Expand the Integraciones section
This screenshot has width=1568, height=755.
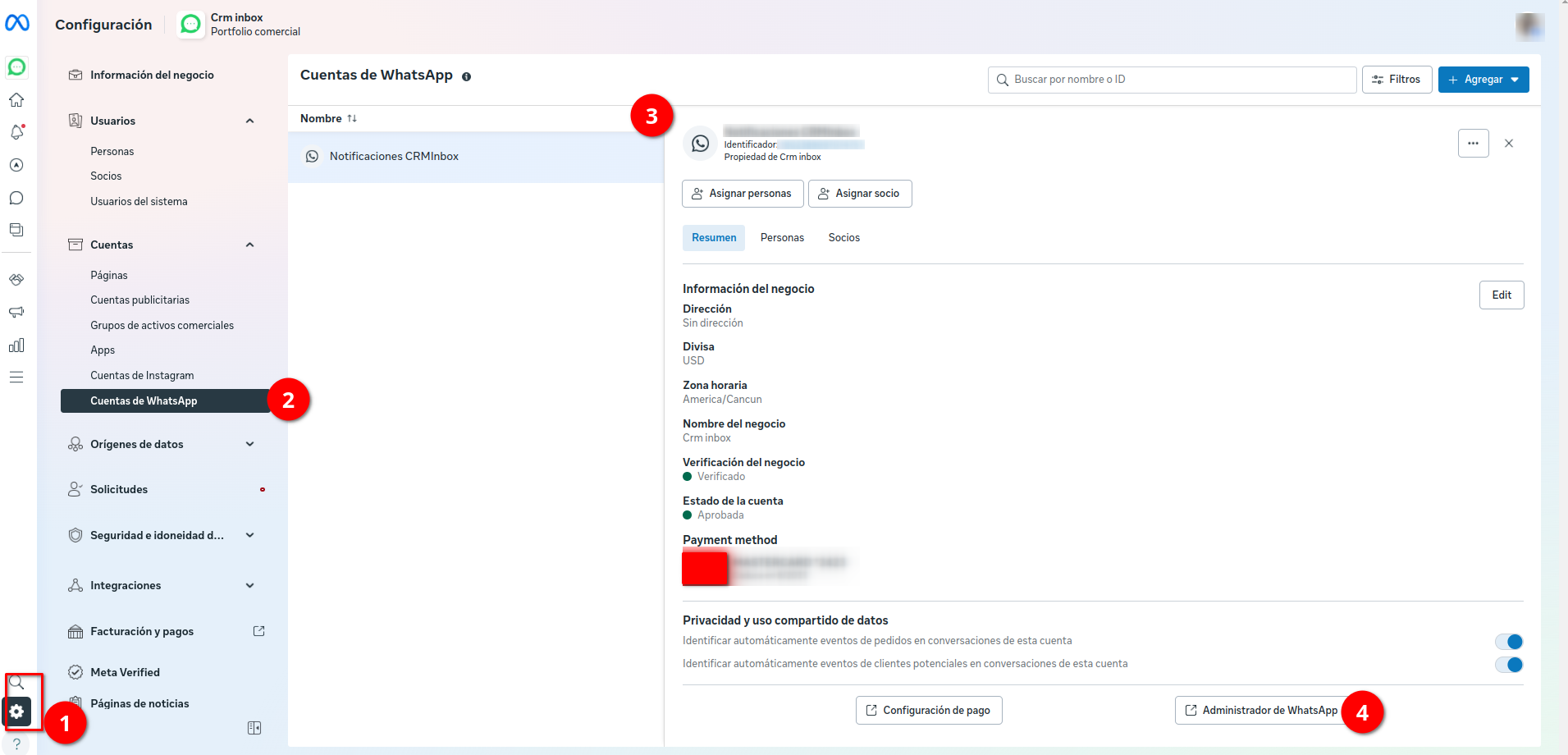click(x=249, y=586)
